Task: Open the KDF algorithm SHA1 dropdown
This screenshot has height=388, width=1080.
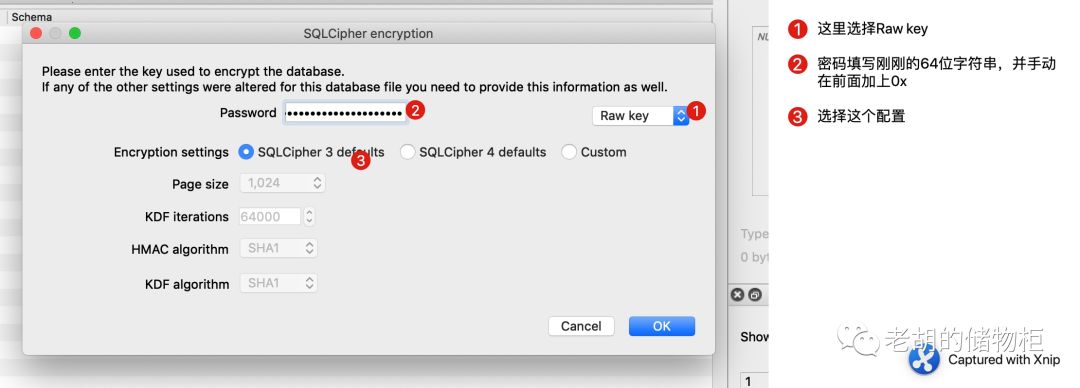Action: pyautogui.click(x=278, y=283)
